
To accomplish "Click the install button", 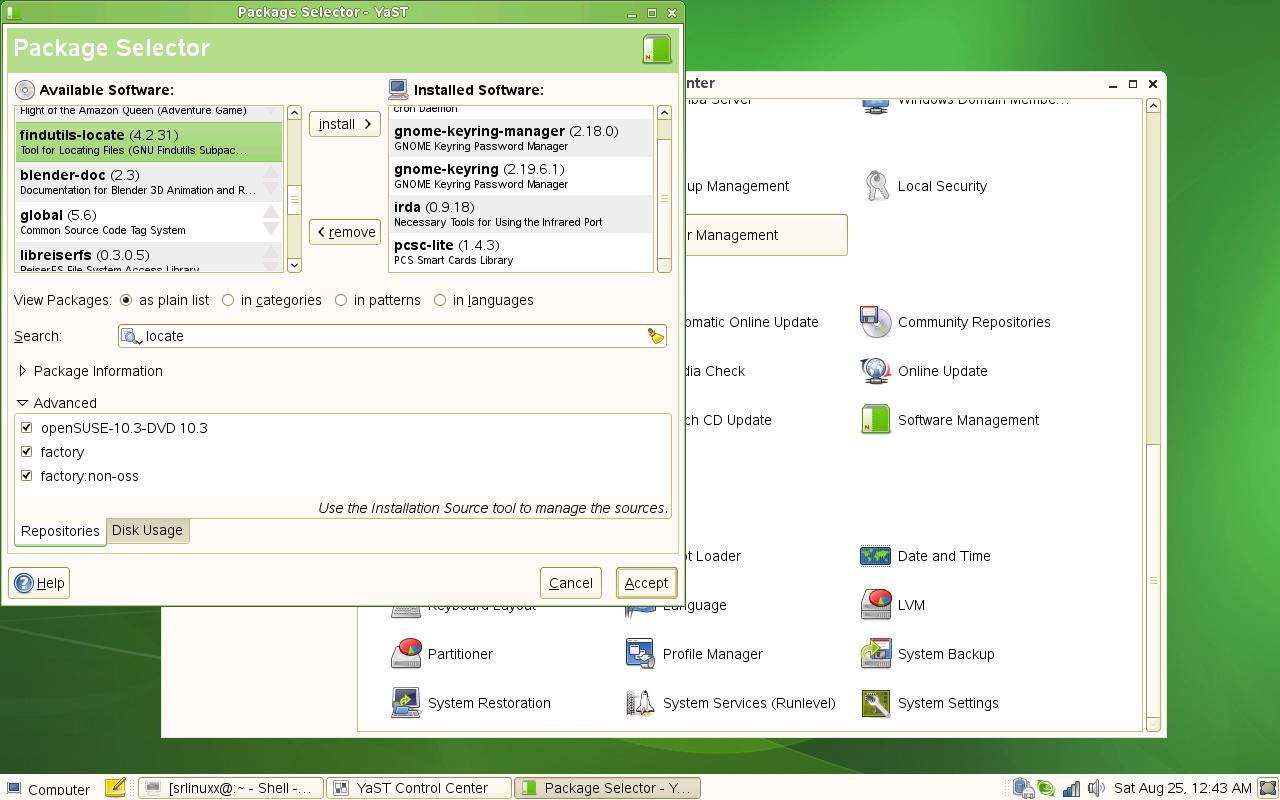I will coord(345,124).
